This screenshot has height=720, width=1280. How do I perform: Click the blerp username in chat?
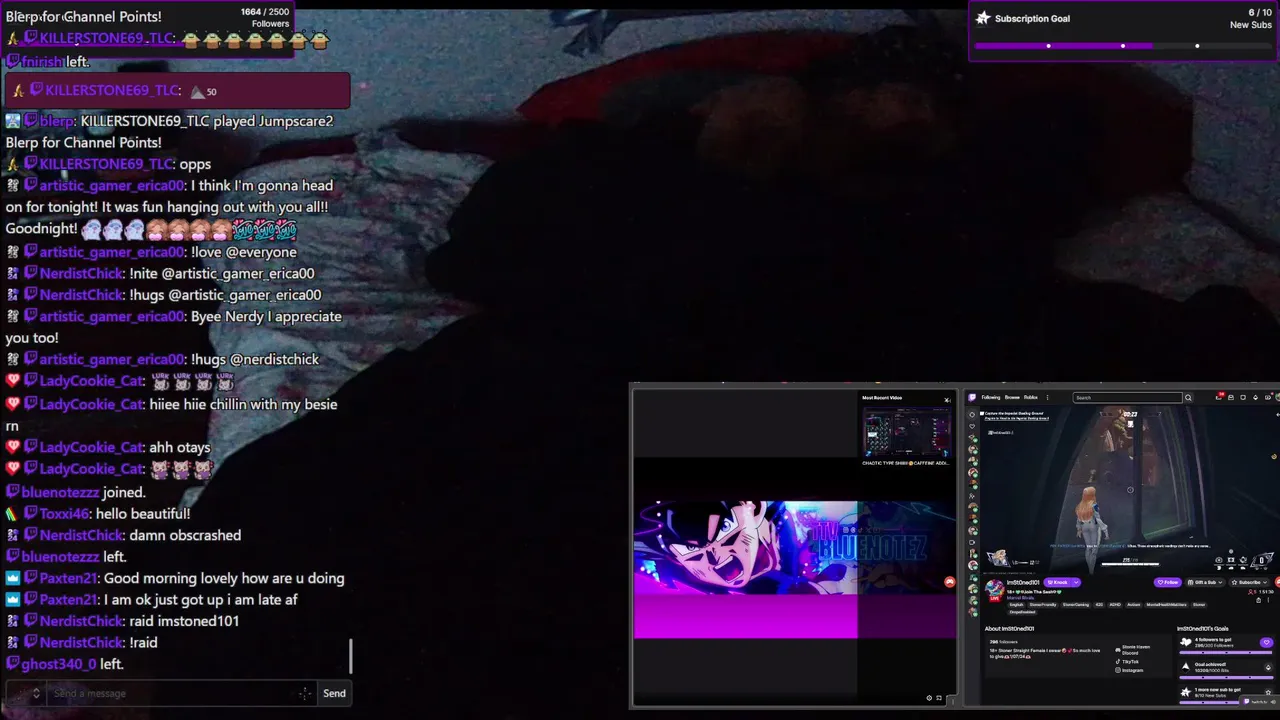[57, 121]
